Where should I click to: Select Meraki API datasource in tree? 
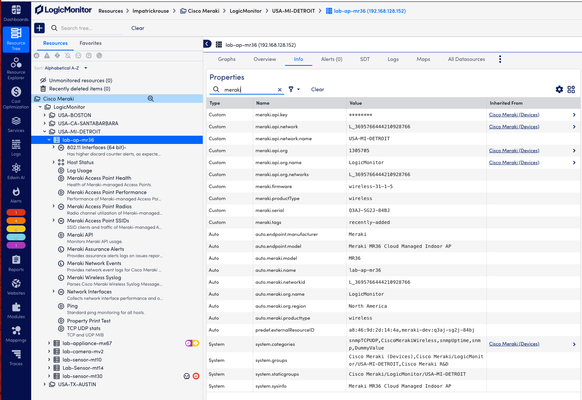pyautogui.click(x=80, y=235)
